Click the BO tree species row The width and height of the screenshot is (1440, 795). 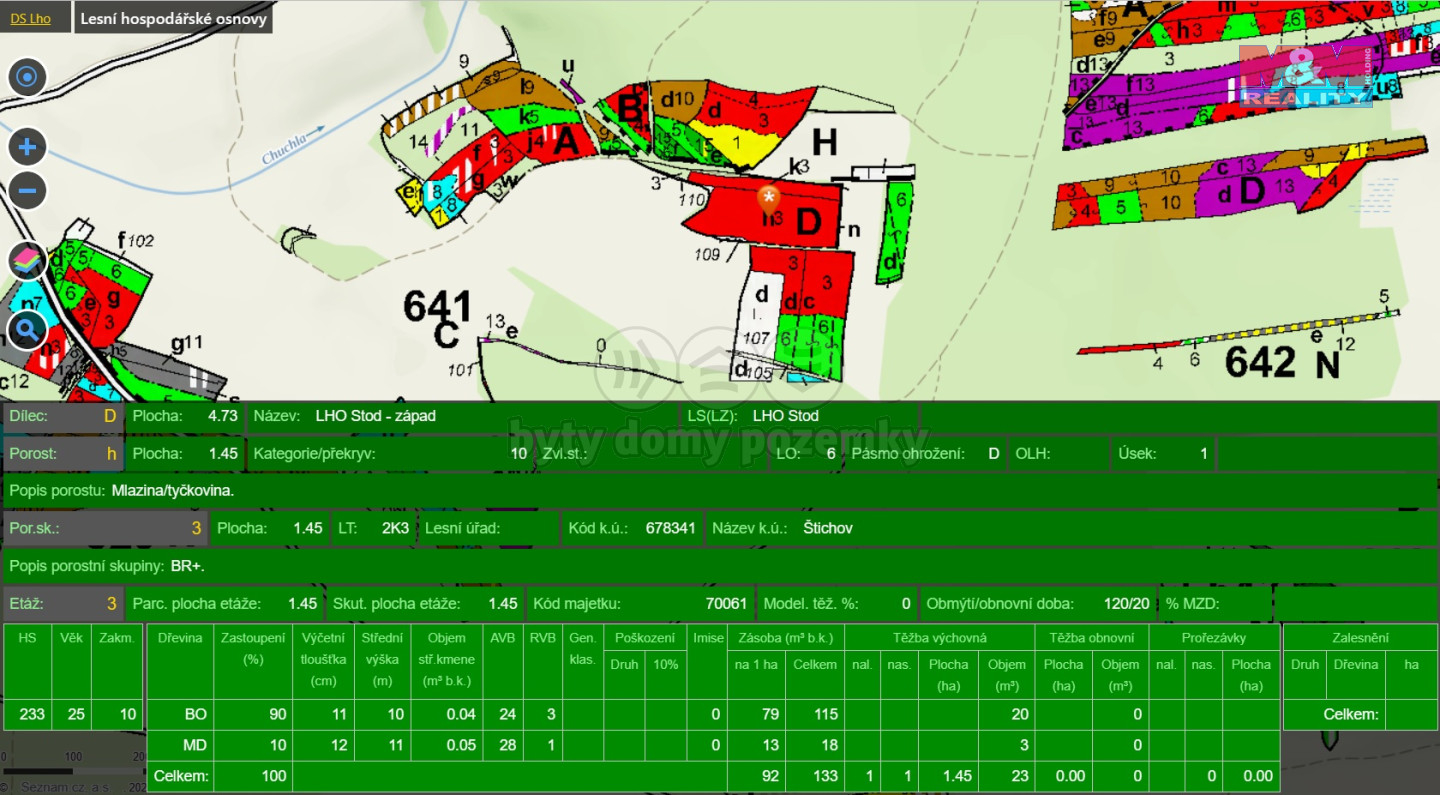coord(712,714)
